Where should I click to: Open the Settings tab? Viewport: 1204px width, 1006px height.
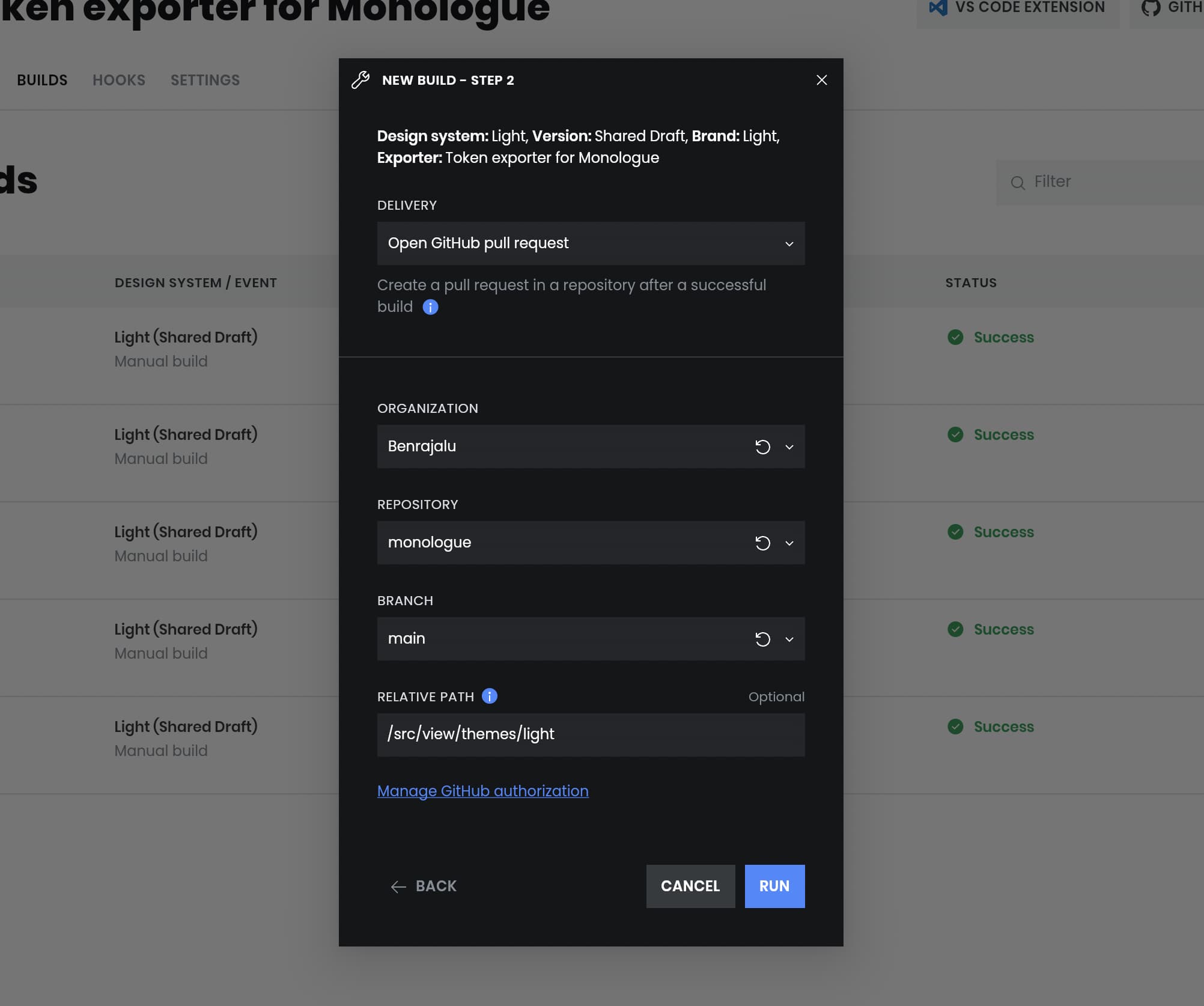coord(205,80)
